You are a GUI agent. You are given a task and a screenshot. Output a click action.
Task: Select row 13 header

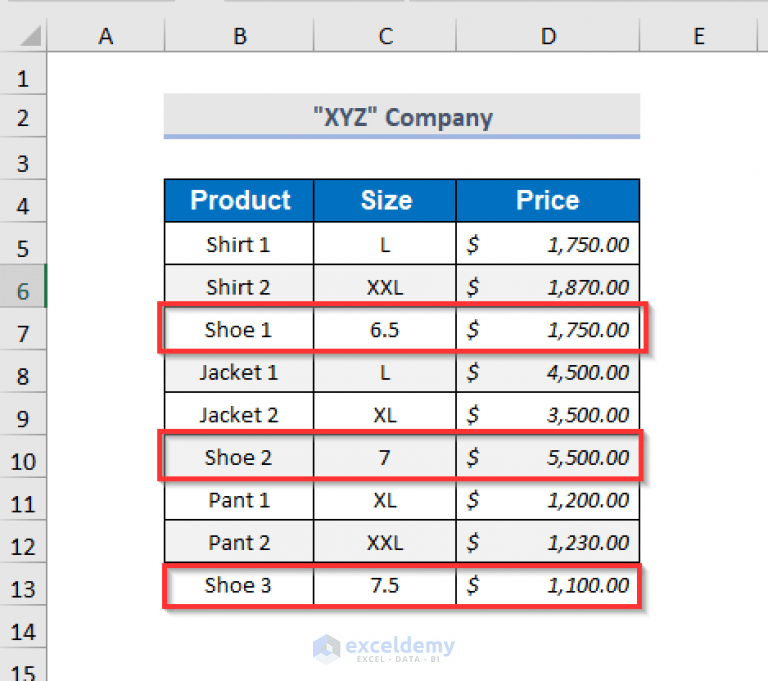(23, 584)
